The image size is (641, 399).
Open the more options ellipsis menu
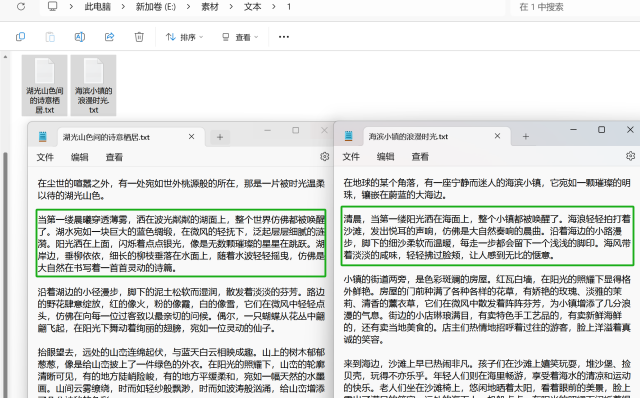coord(284,37)
